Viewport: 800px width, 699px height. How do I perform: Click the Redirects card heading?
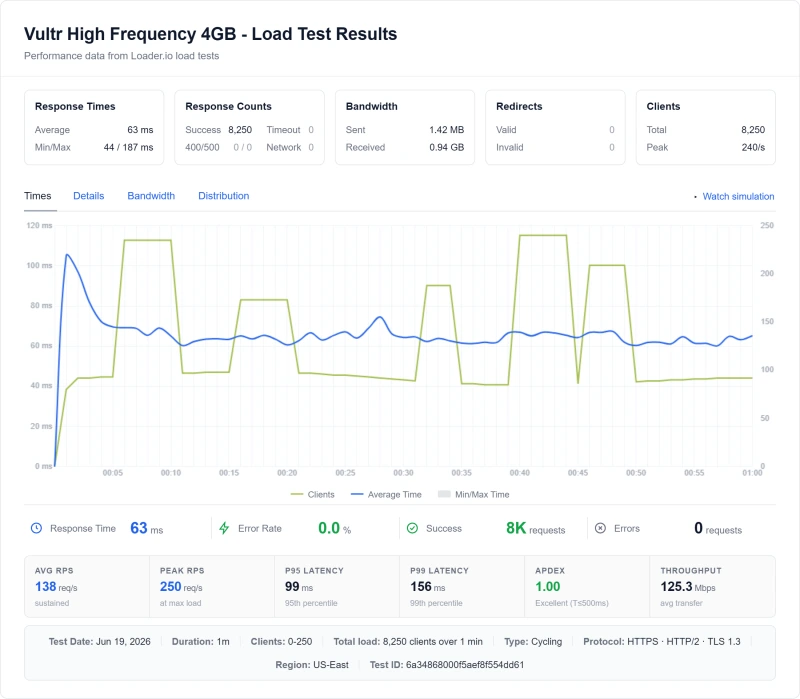(x=519, y=107)
